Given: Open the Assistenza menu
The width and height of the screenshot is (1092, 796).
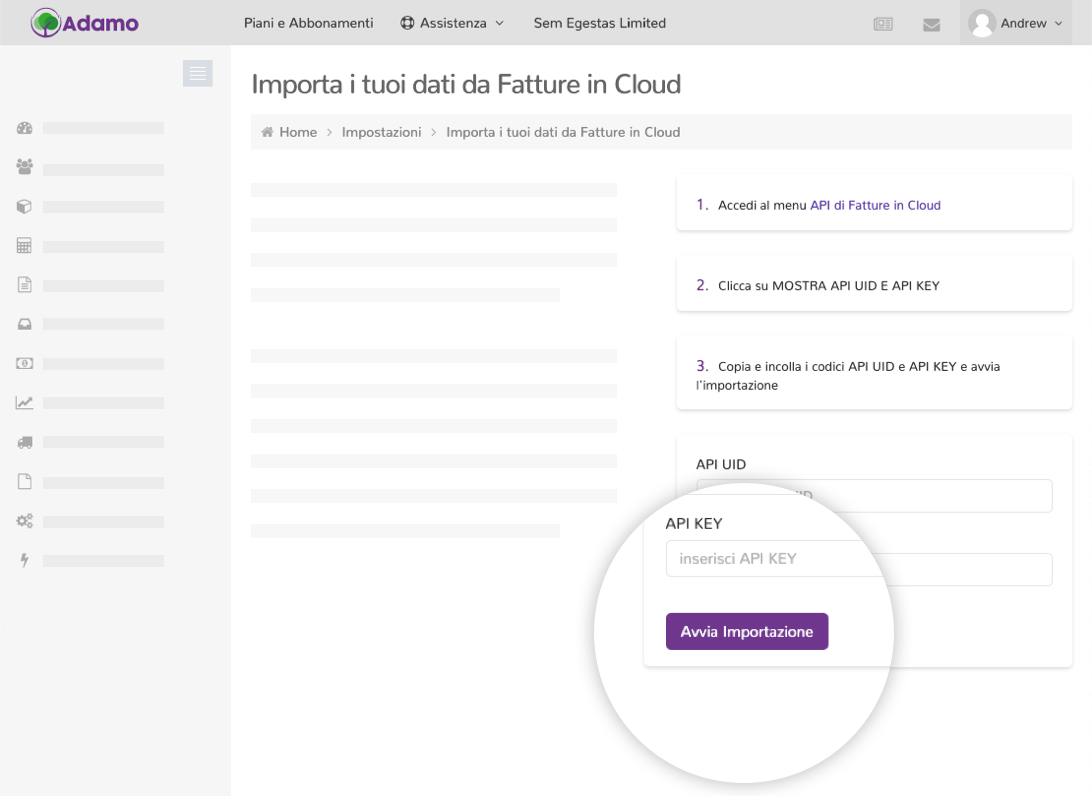Looking at the screenshot, I should point(452,23).
